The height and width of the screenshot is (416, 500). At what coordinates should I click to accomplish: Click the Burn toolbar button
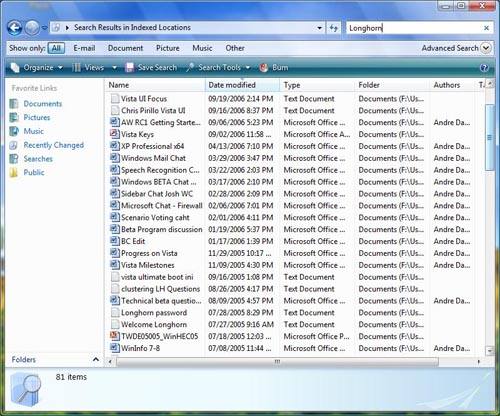274,68
